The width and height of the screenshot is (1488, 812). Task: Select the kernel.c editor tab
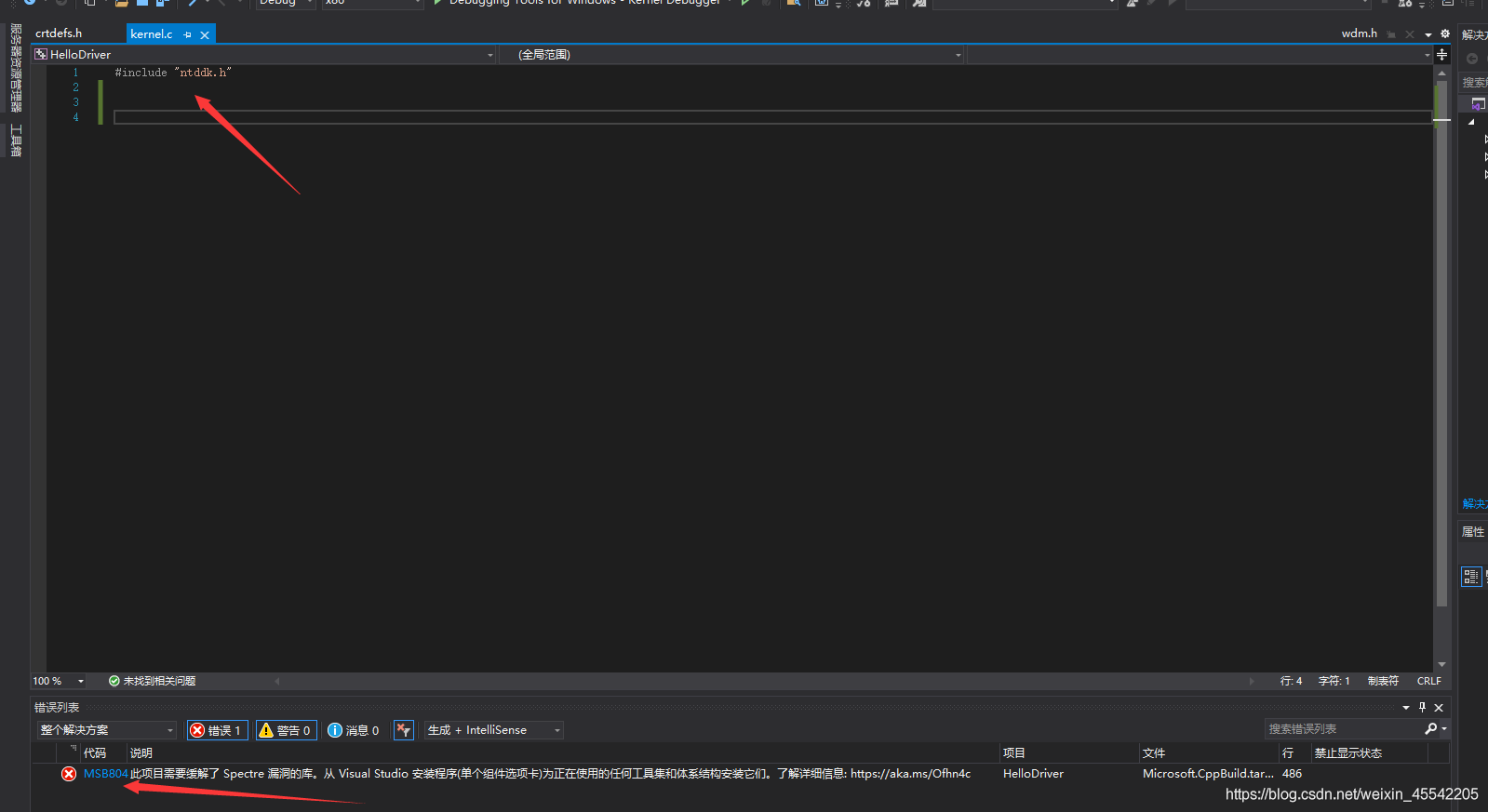152,34
